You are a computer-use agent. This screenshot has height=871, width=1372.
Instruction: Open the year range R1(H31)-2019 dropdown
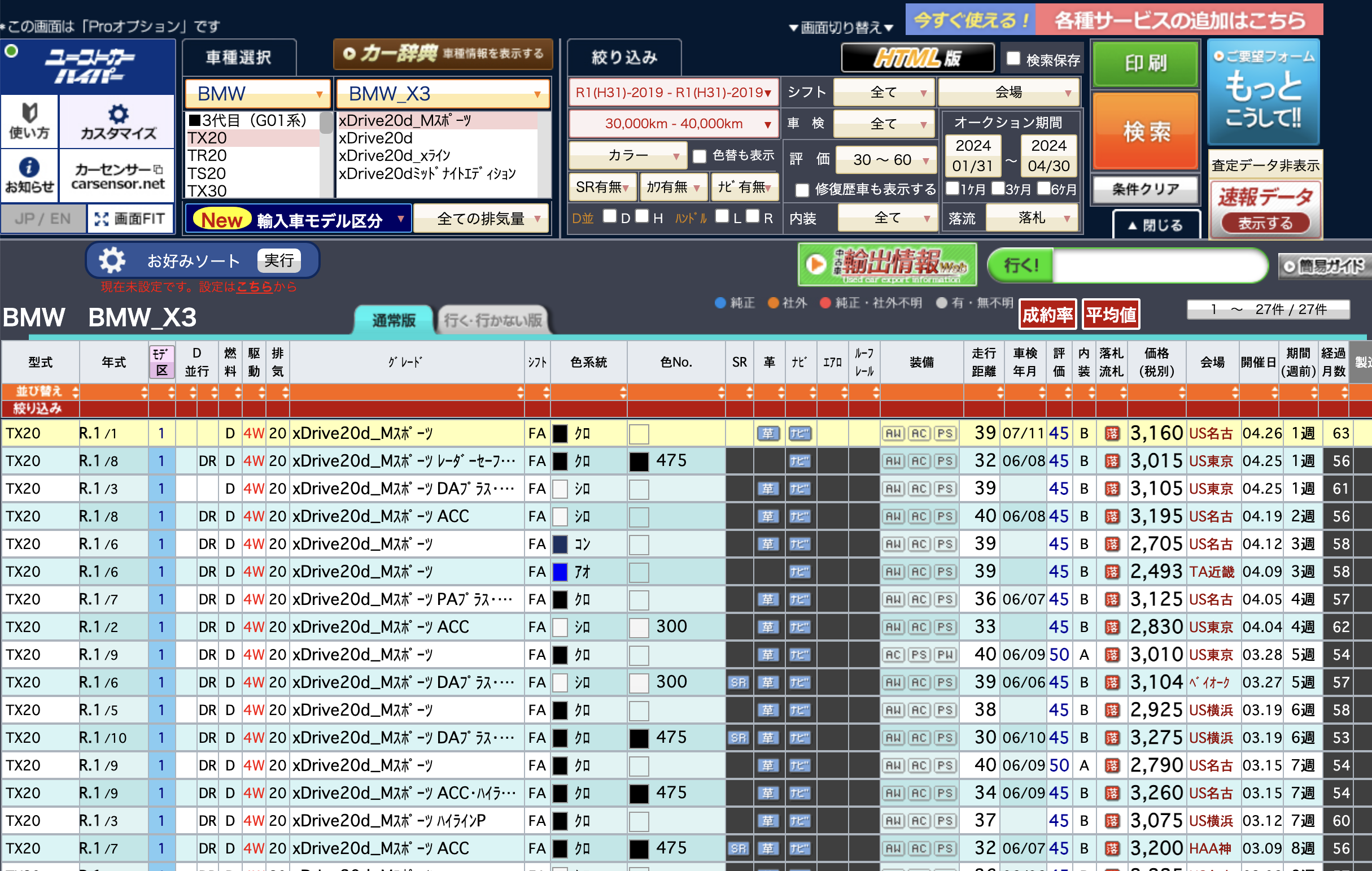pyautogui.click(x=673, y=92)
